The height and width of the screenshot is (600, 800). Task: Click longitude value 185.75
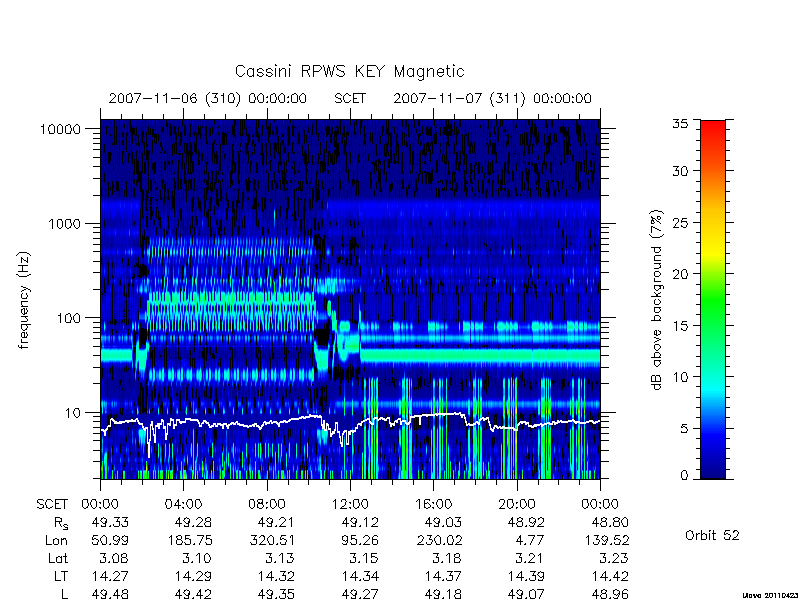[x=189, y=540]
